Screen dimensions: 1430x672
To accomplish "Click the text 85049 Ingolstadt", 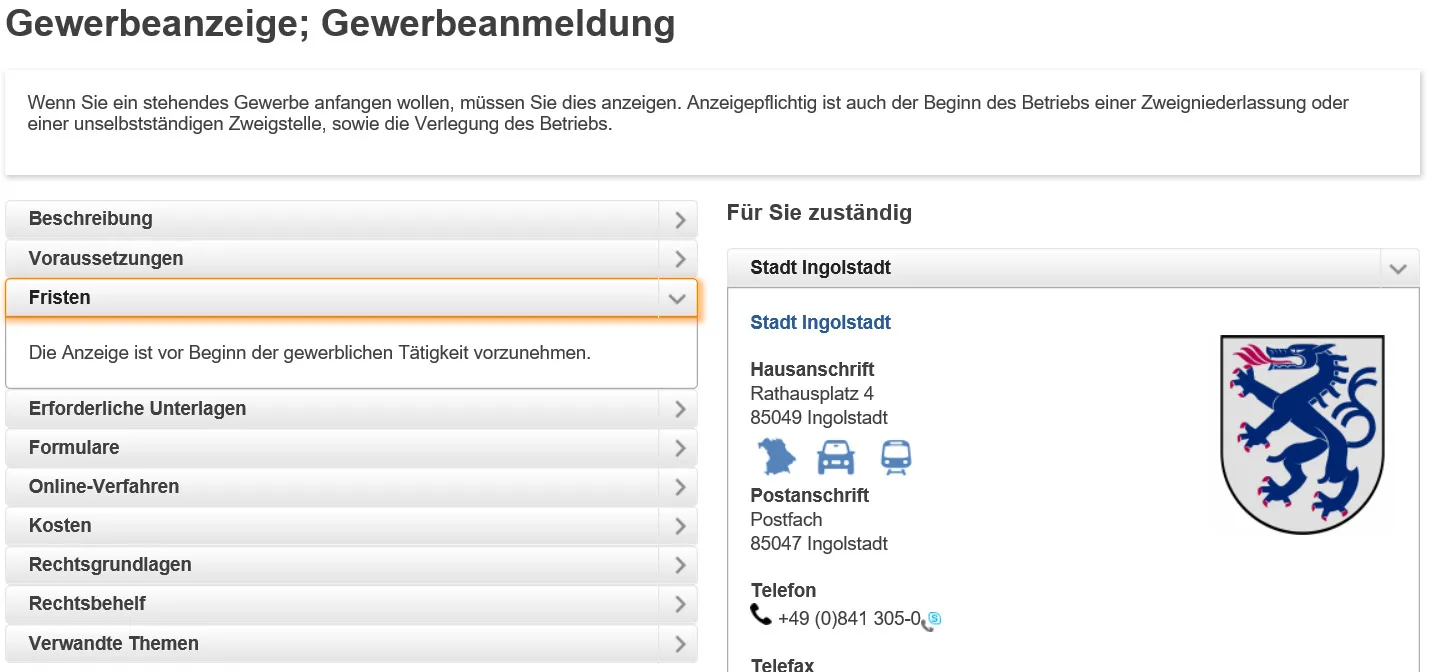I will pyautogui.click(x=819, y=417).
